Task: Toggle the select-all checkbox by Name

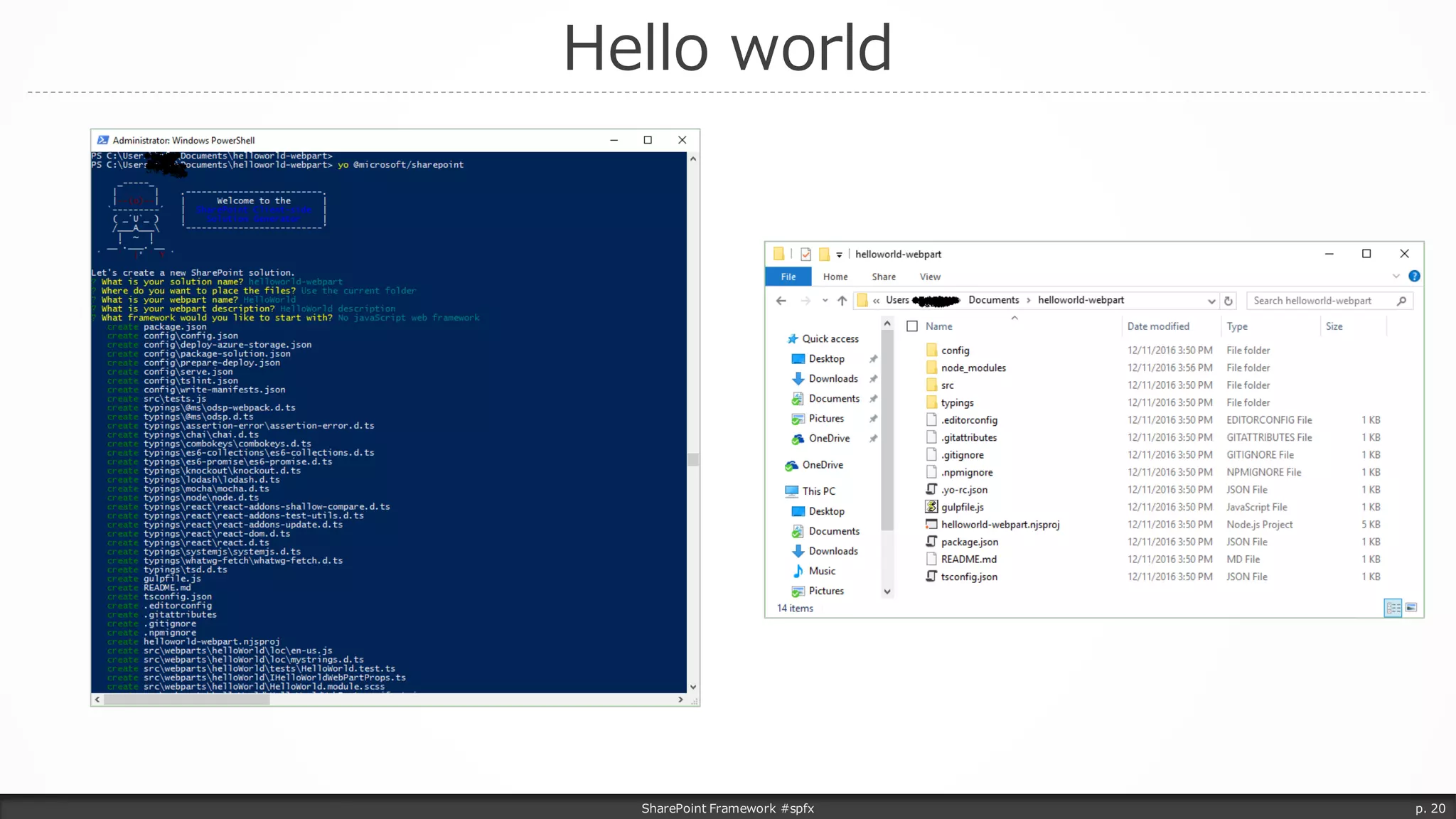Action: 912,326
